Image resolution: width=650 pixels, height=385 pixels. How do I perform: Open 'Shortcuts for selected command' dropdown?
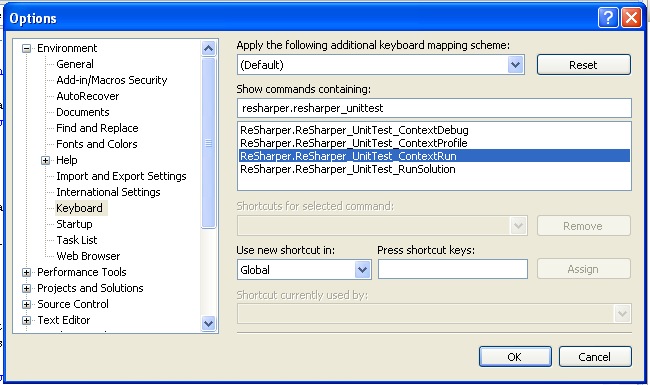point(518,226)
